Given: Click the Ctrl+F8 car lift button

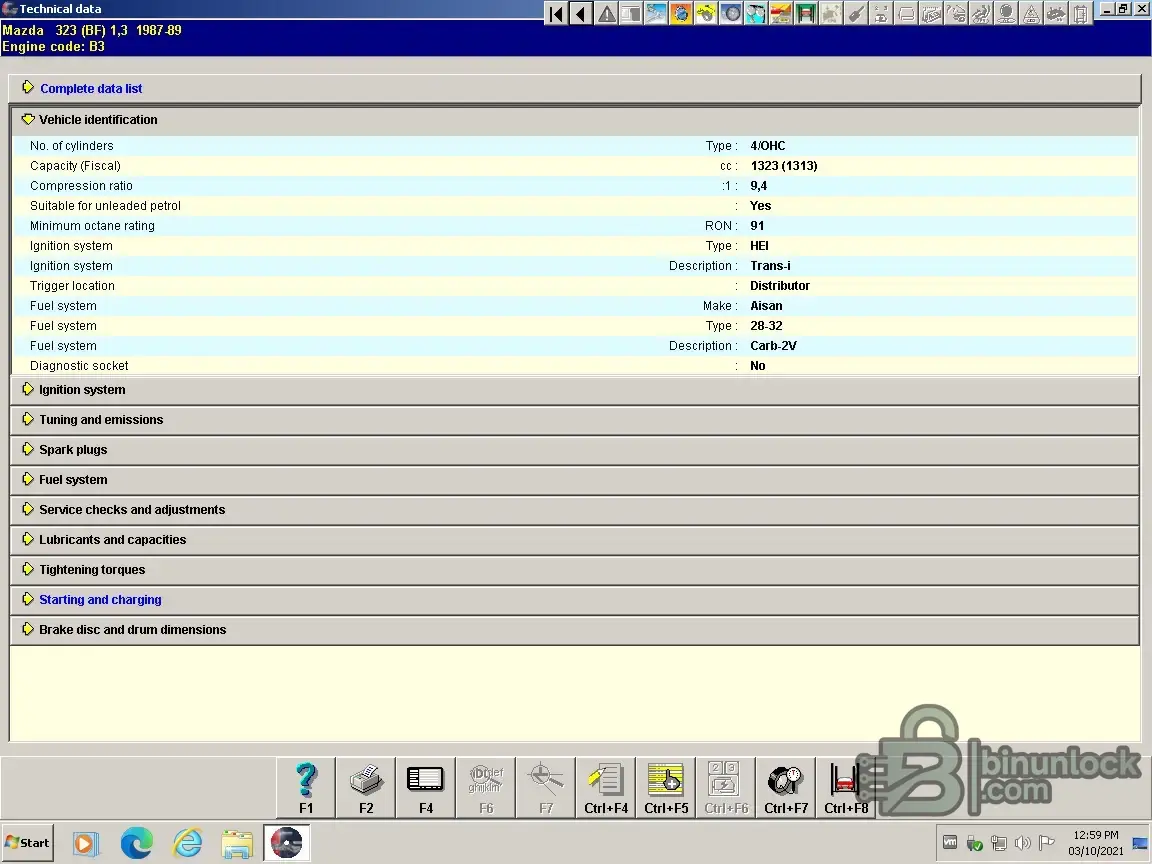Looking at the screenshot, I should point(846,788).
